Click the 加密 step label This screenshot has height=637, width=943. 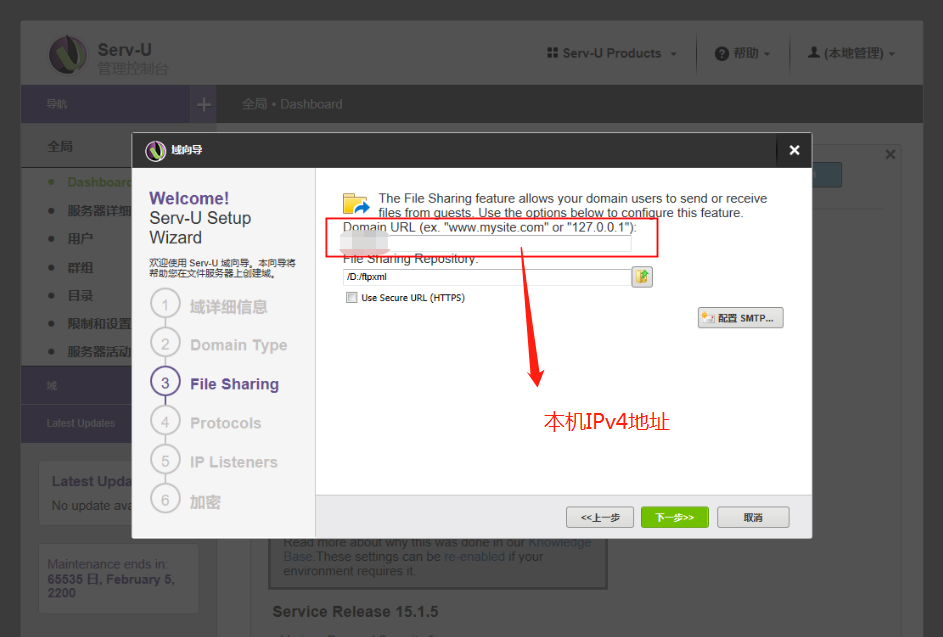pyautogui.click(x=205, y=502)
